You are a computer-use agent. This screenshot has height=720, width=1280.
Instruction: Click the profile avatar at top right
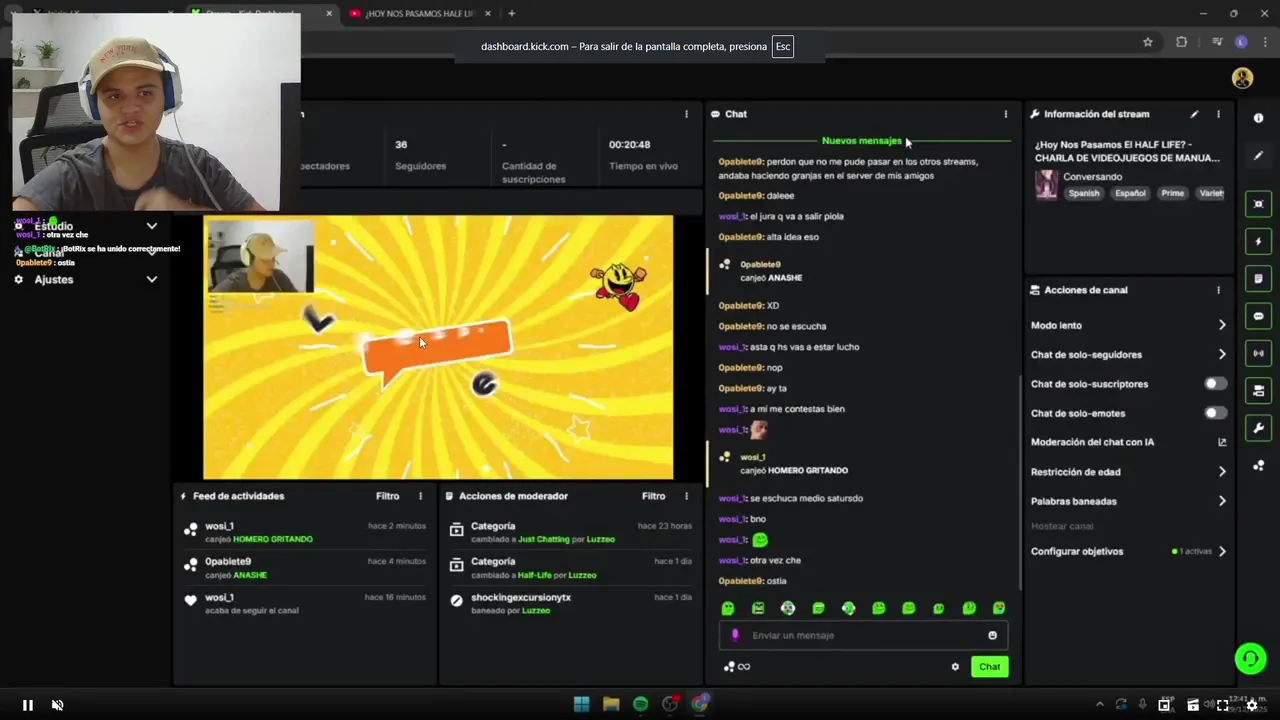(1242, 78)
